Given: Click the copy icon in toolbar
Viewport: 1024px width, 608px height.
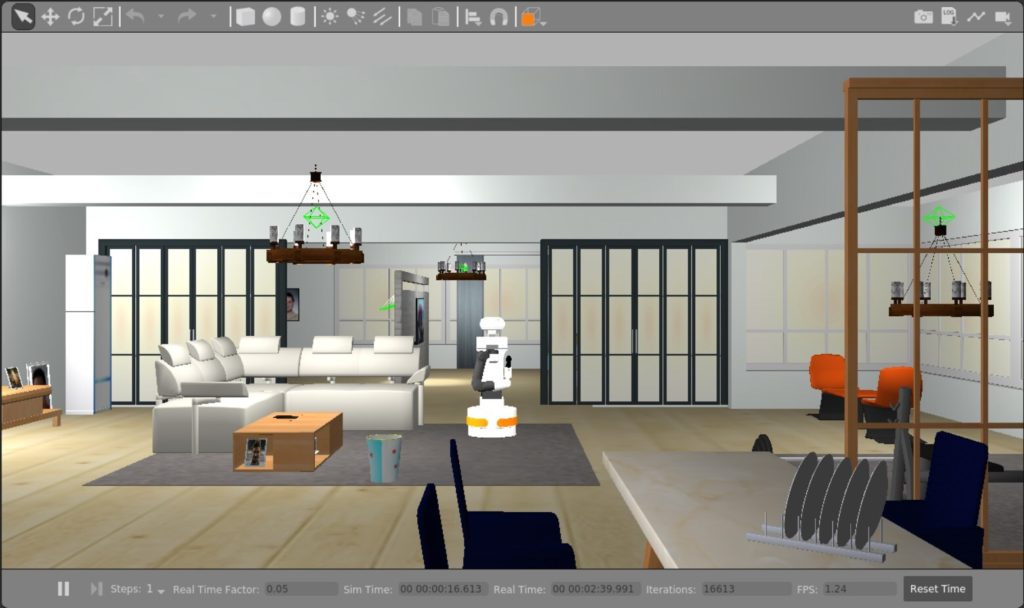Looking at the screenshot, I should click(x=414, y=17).
